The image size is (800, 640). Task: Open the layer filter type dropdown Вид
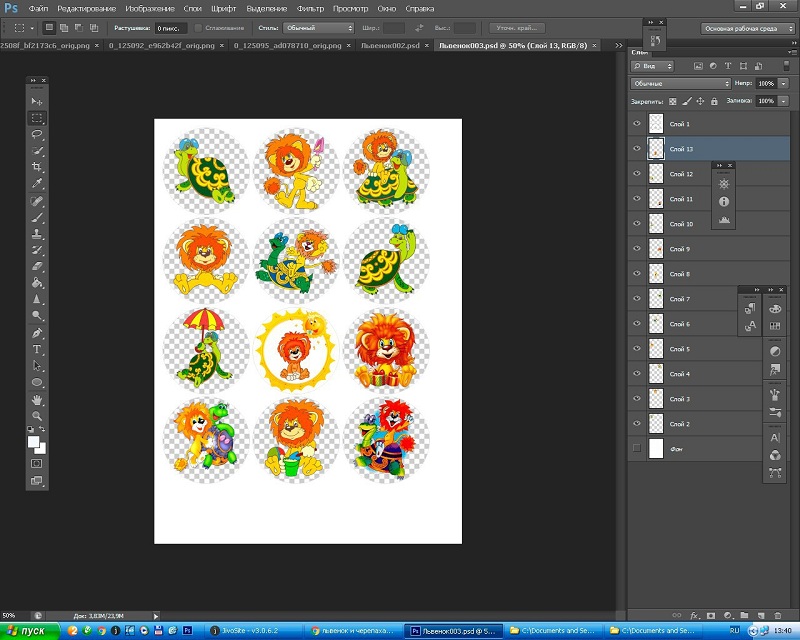pos(653,66)
